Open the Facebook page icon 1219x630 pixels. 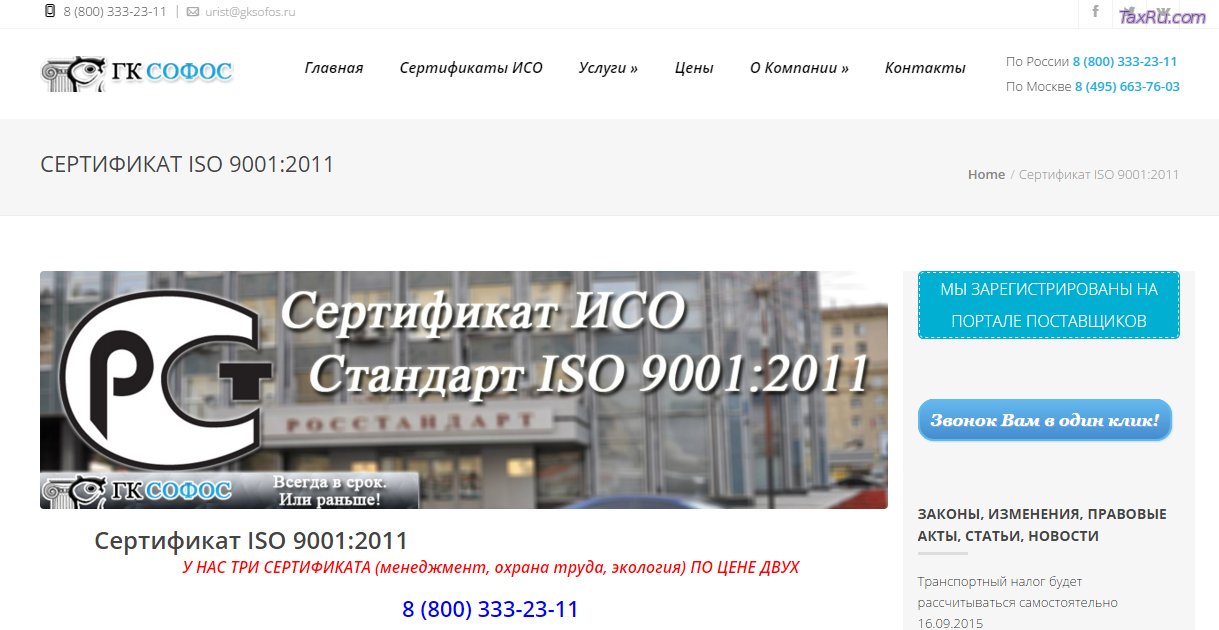click(x=1095, y=12)
